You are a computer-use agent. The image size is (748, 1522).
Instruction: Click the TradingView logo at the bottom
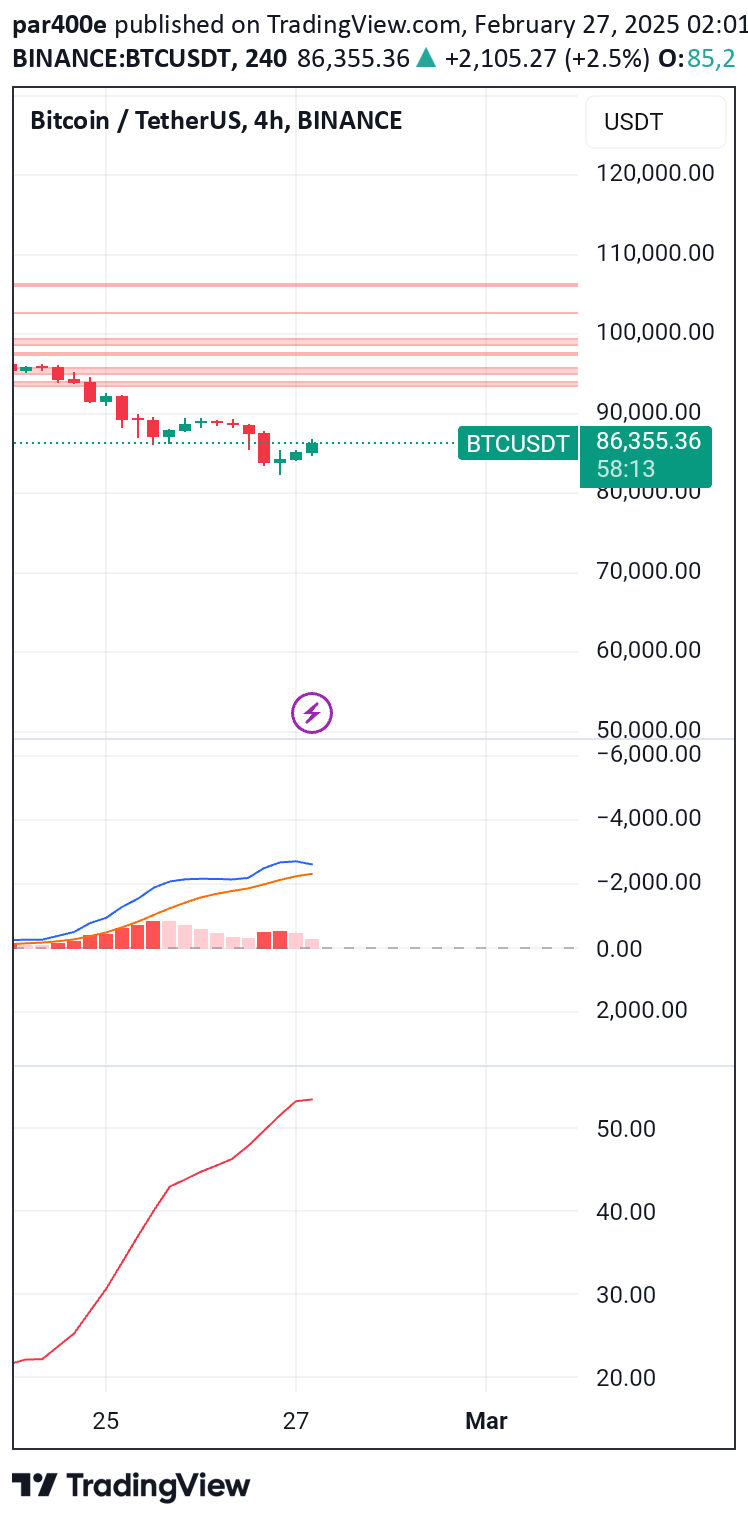coord(131,1485)
